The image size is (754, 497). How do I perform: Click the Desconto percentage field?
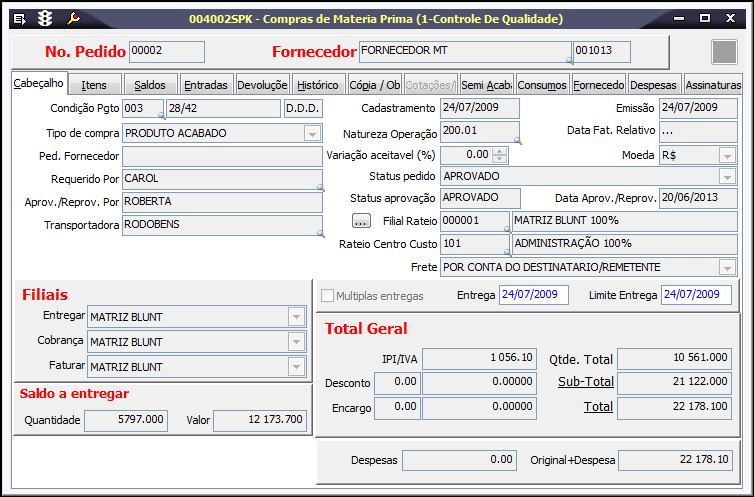(397, 383)
